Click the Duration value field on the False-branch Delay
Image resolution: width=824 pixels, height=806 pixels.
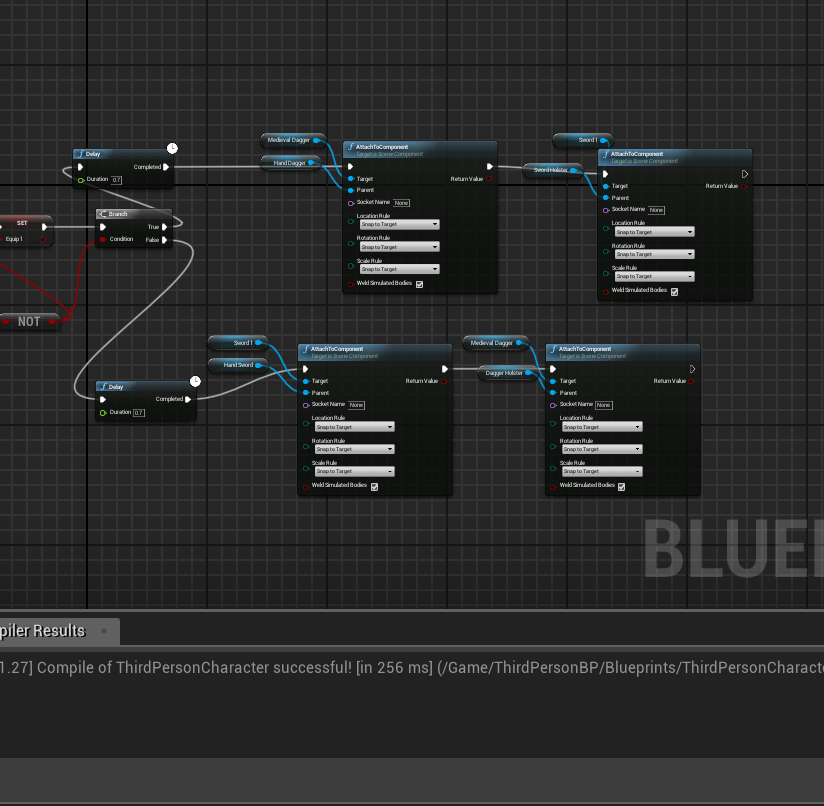click(x=139, y=413)
